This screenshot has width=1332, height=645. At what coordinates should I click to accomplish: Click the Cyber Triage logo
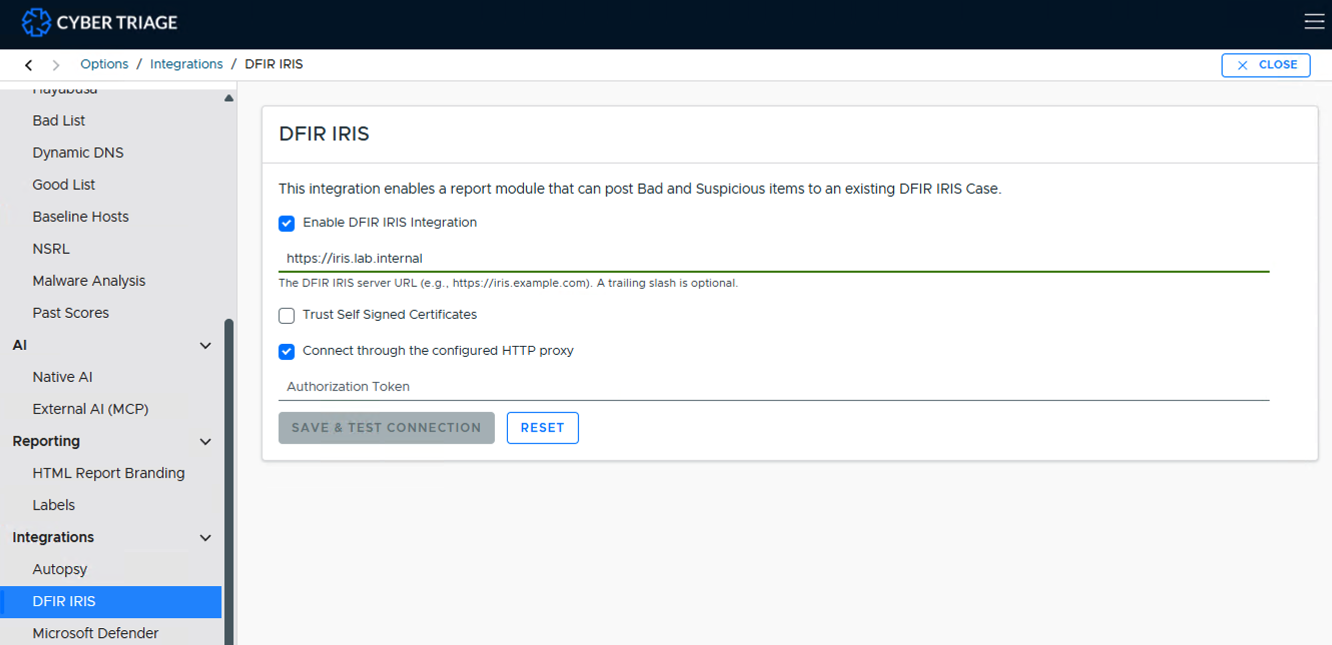coord(99,22)
